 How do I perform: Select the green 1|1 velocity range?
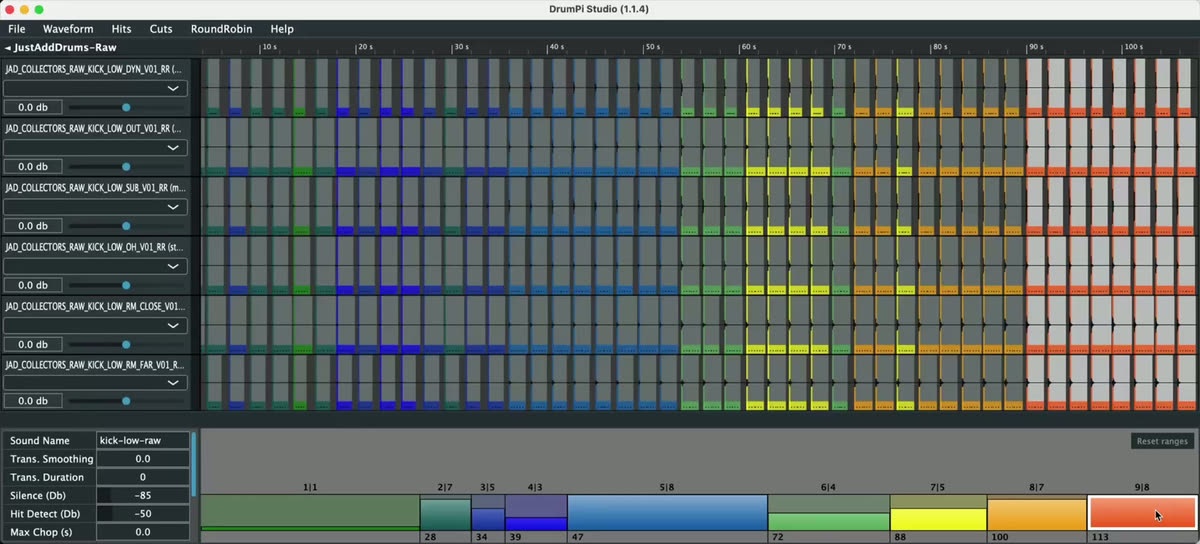(310, 512)
